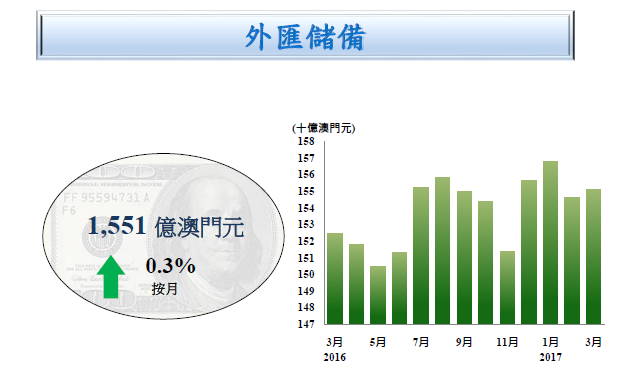Click the 7月 axis label
The image size is (626, 383).
(x=421, y=342)
